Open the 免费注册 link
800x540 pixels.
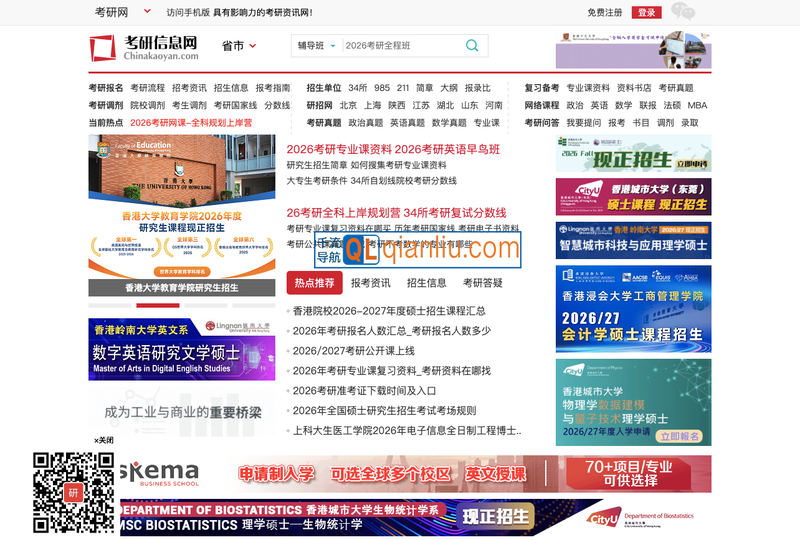(x=605, y=12)
